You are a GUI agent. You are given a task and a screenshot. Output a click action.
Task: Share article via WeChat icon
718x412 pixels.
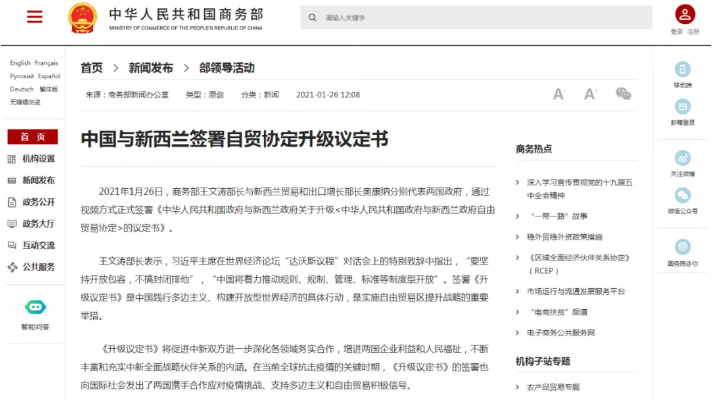623,94
